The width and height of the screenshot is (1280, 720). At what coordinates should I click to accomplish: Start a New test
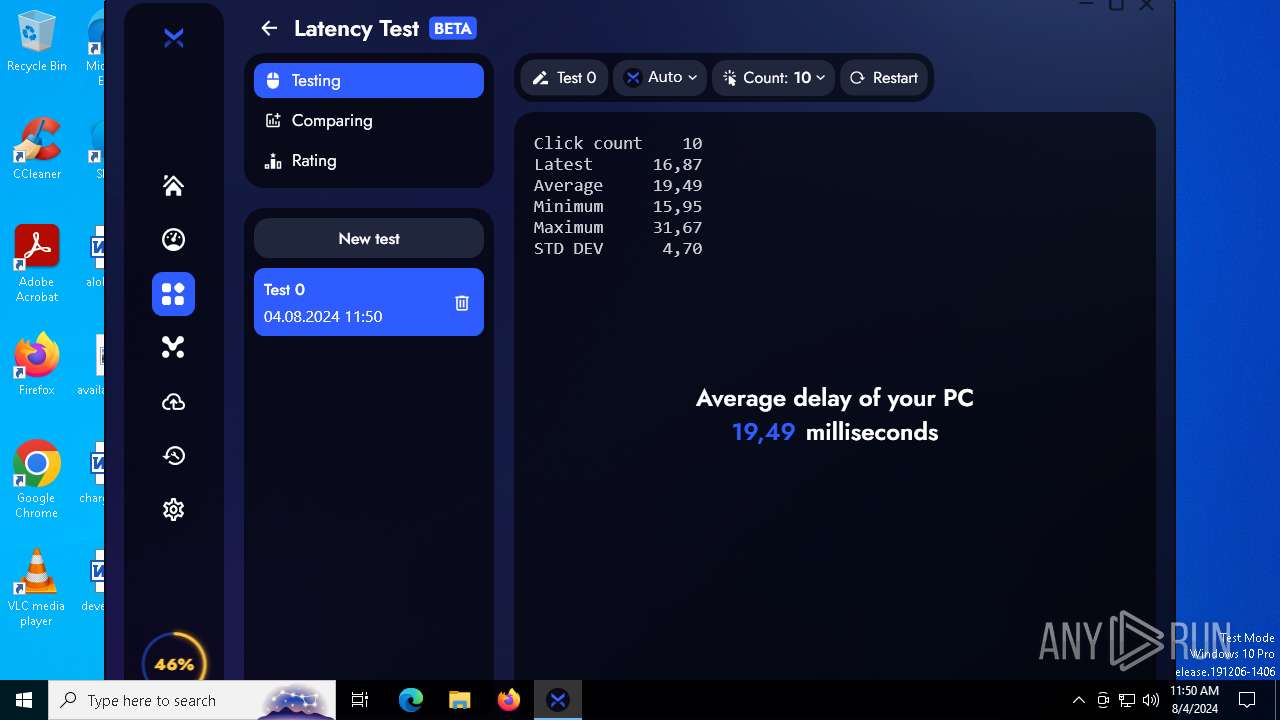point(369,239)
